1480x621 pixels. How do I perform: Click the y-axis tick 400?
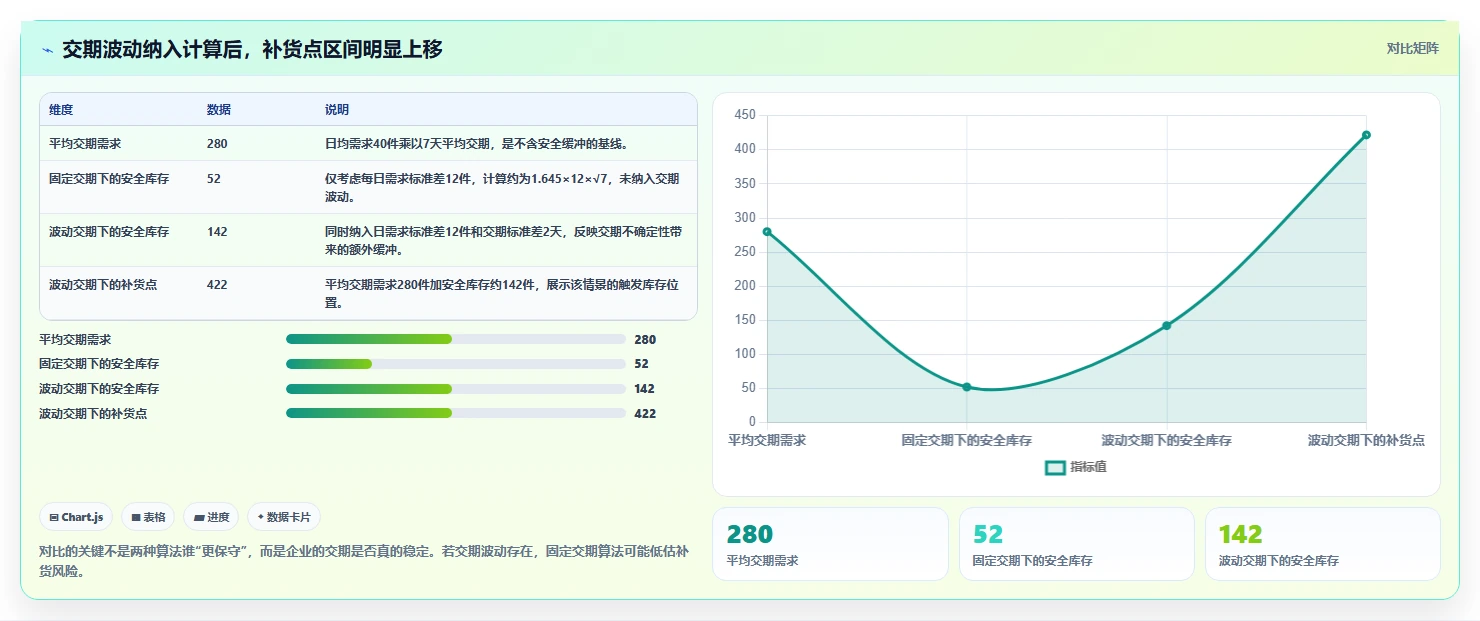point(744,149)
